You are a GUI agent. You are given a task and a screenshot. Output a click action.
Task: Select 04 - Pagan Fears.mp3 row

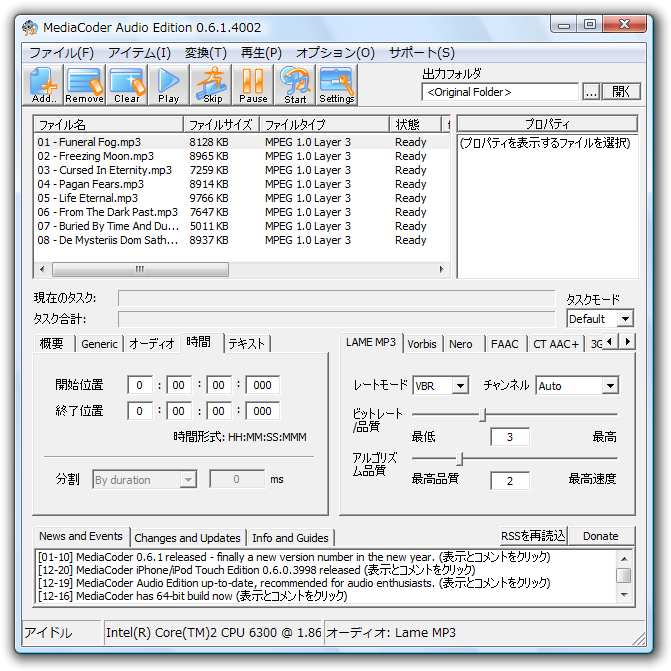242,184
